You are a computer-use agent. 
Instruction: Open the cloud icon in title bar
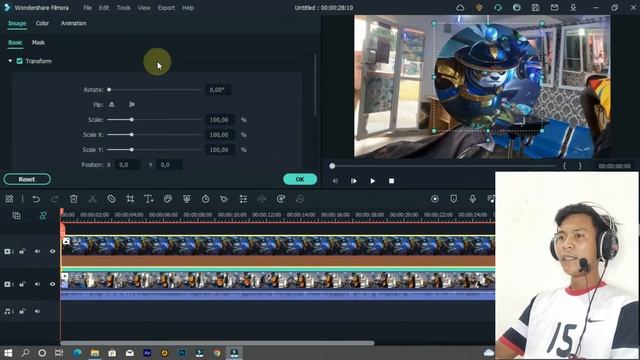460,8
